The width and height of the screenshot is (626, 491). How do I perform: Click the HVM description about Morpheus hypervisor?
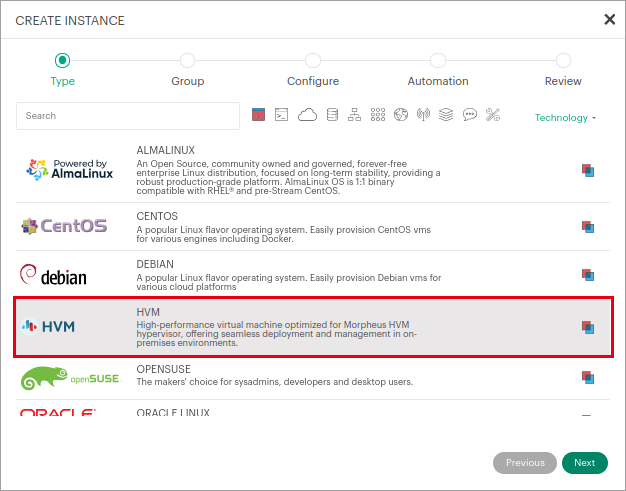pos(277,334)
